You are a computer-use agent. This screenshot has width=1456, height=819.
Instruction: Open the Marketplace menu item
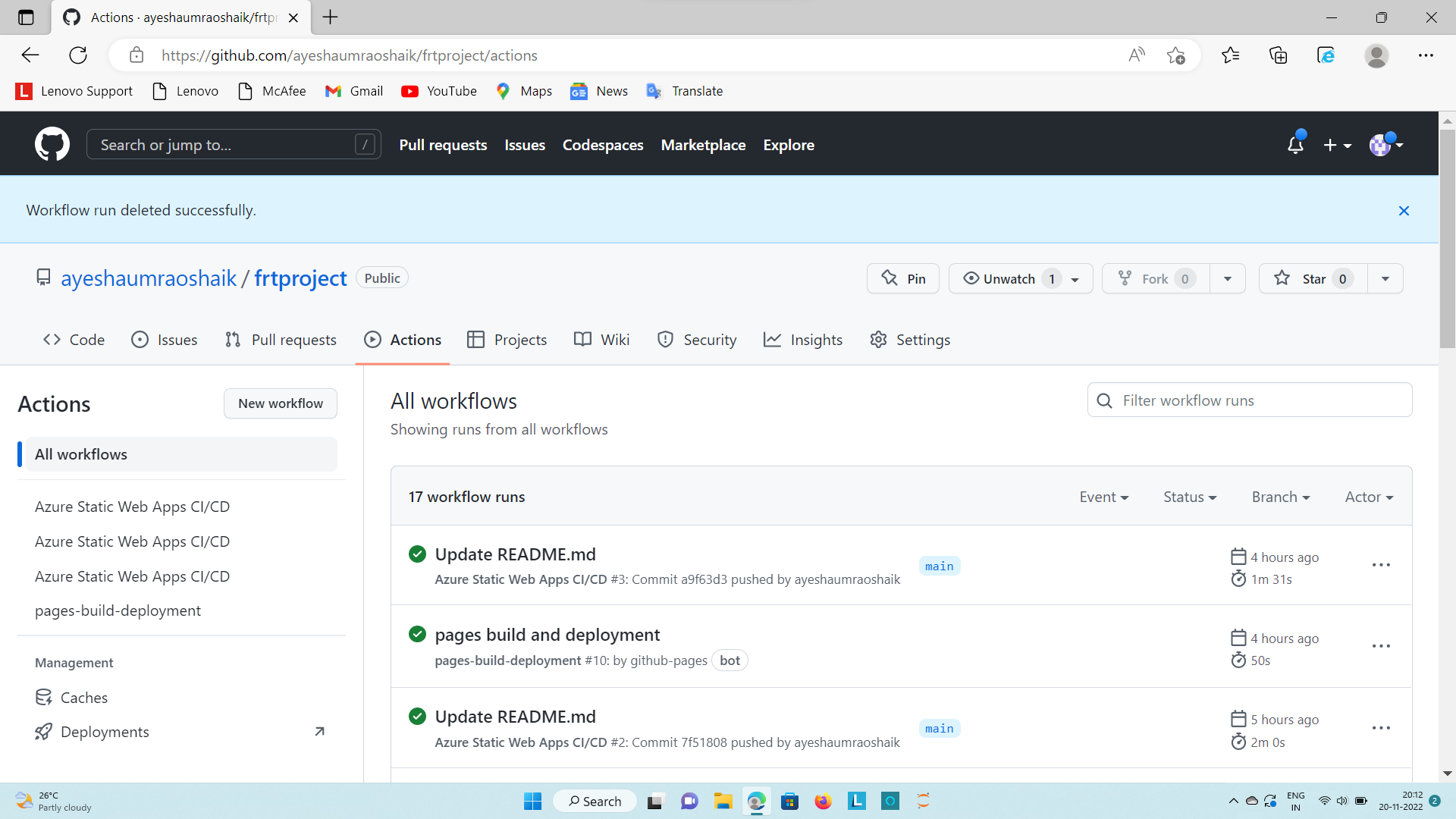703,144
